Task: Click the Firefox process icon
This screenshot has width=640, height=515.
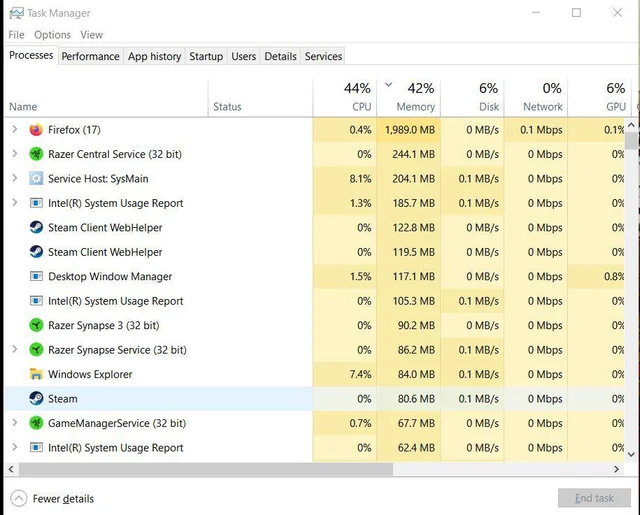Action: 36,130
